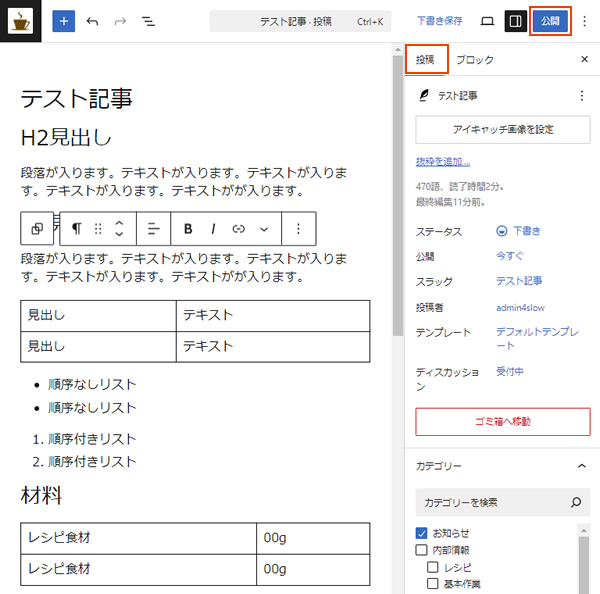The image size is (600, 594).
Task: Click the preview device icon
Action: pyautogui.click(x=487, y=21)
